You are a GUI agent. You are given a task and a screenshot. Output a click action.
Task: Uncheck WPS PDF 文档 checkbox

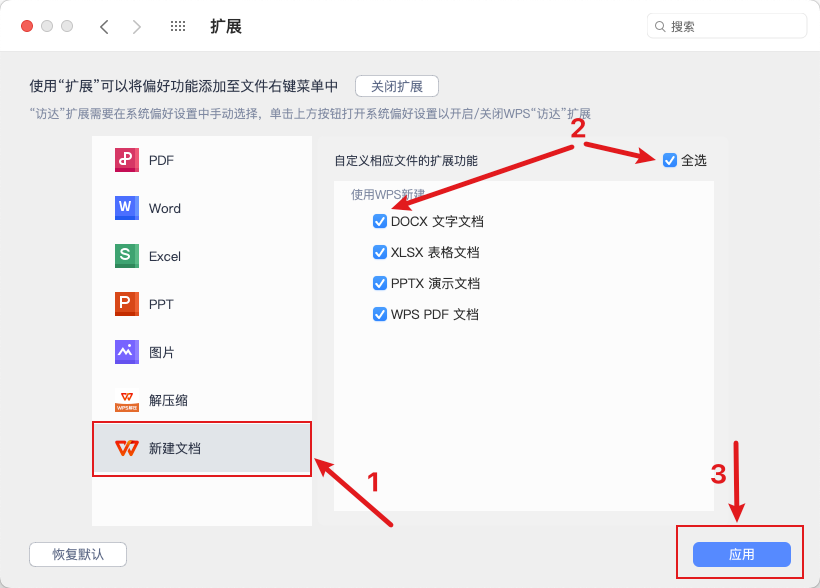coord(380,314)
